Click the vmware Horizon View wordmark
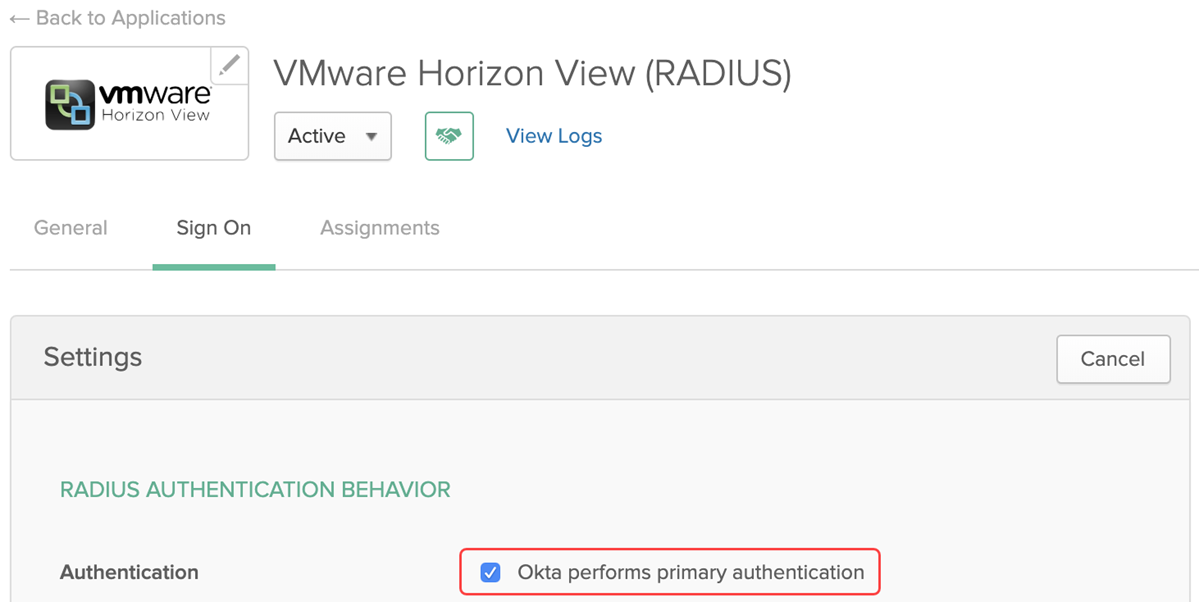 155,103
